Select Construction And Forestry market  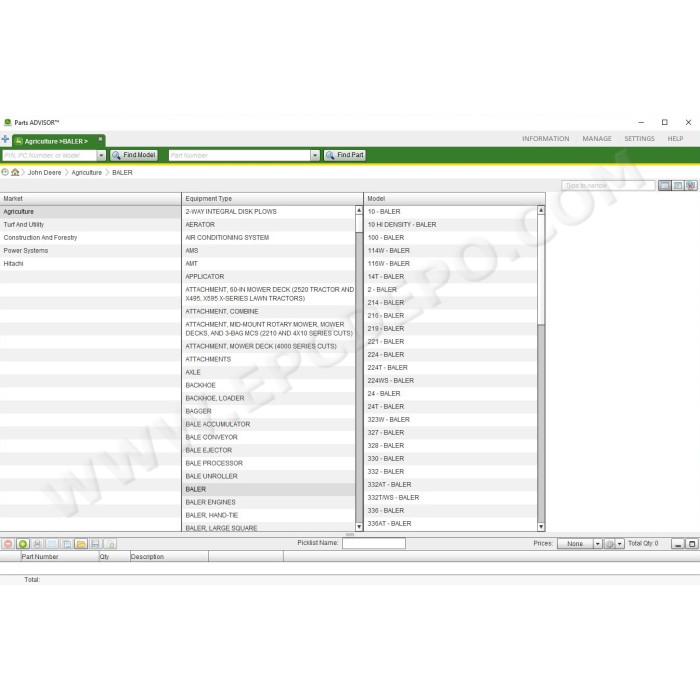pos(91,238)
